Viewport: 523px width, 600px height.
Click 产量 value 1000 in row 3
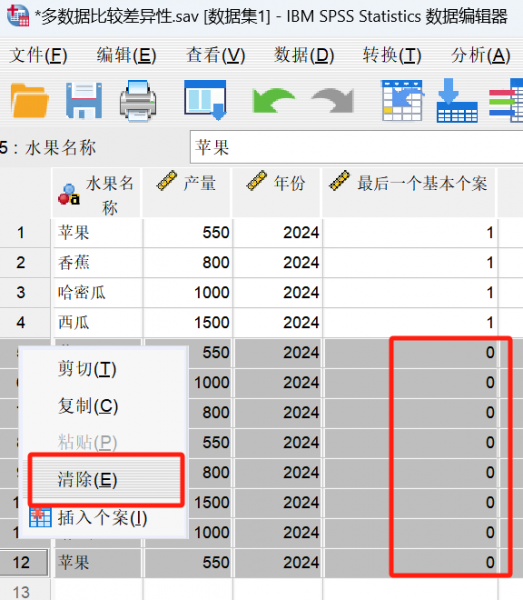188,292
